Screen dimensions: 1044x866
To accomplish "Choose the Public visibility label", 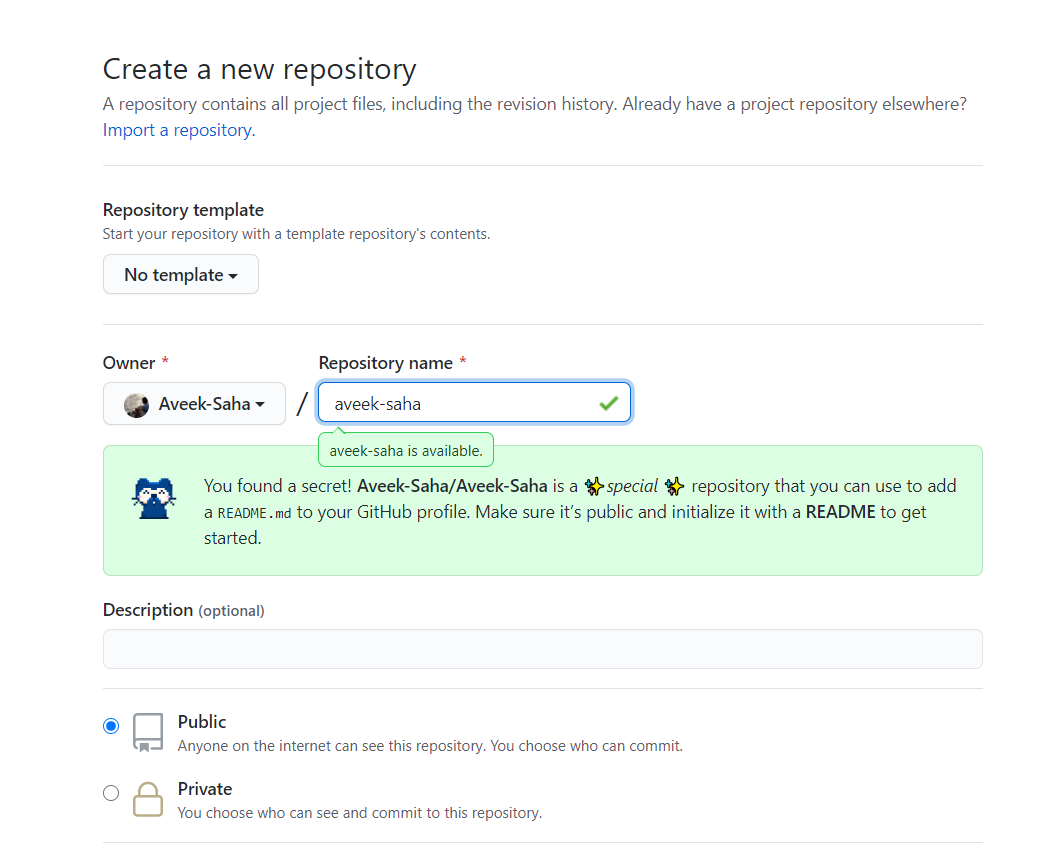I will click(x=202, y=722).
